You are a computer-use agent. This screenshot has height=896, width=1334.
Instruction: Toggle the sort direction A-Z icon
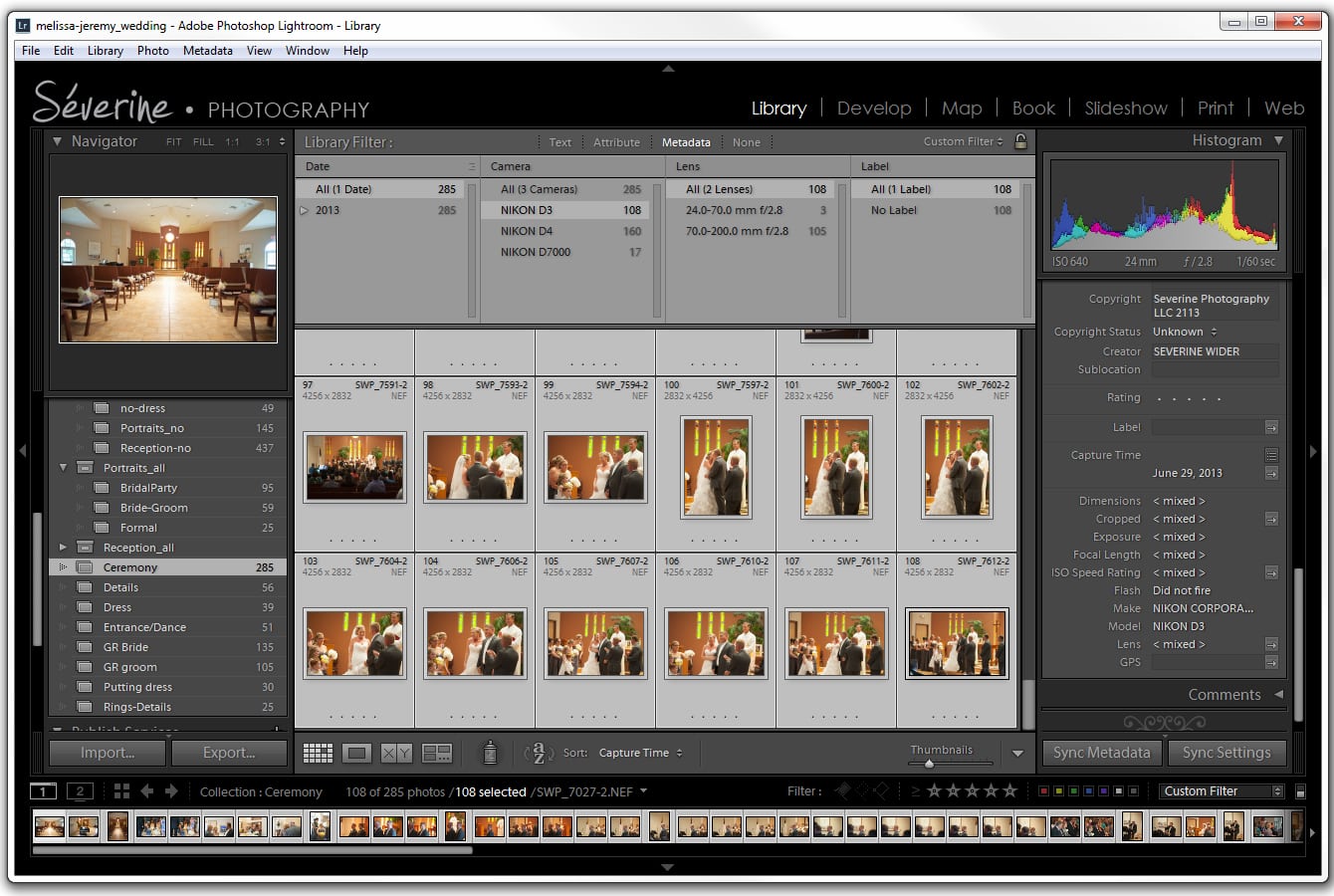click(538, 754)
